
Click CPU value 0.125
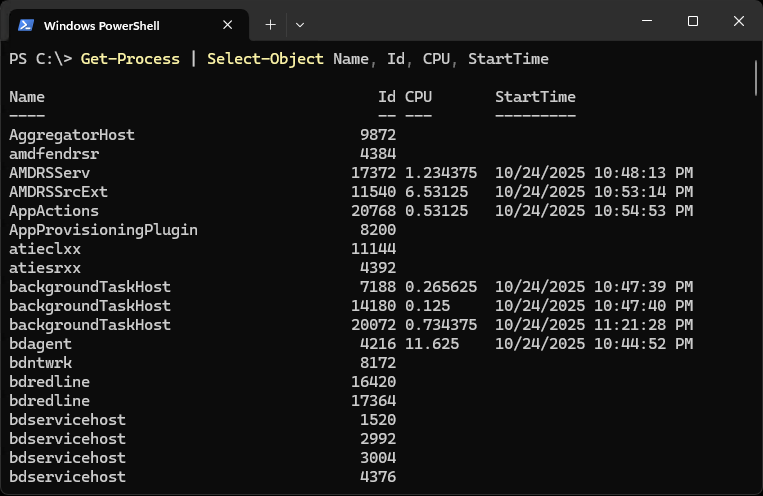tap(427, 306)
